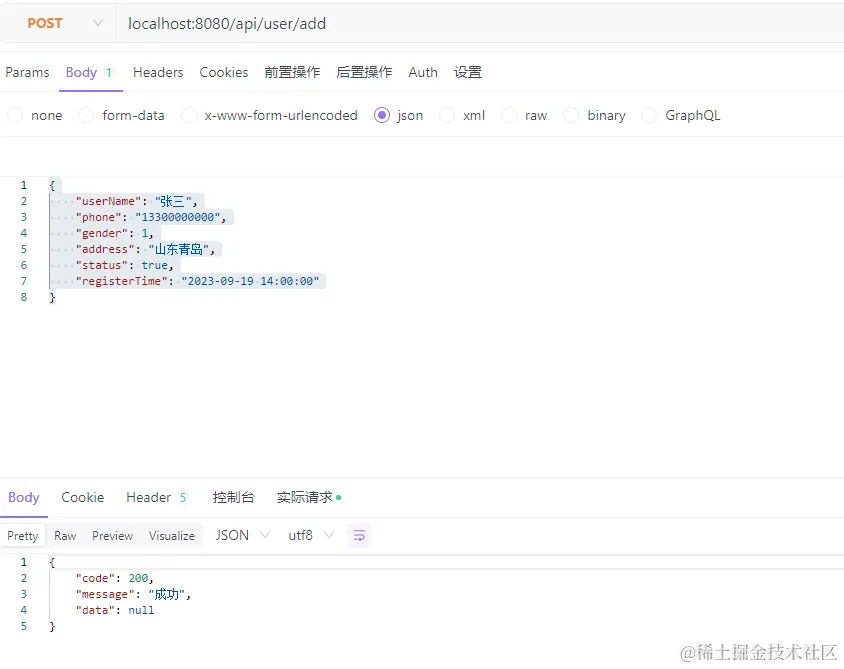
Task: Select the Visualize response view
Action: 172,536
